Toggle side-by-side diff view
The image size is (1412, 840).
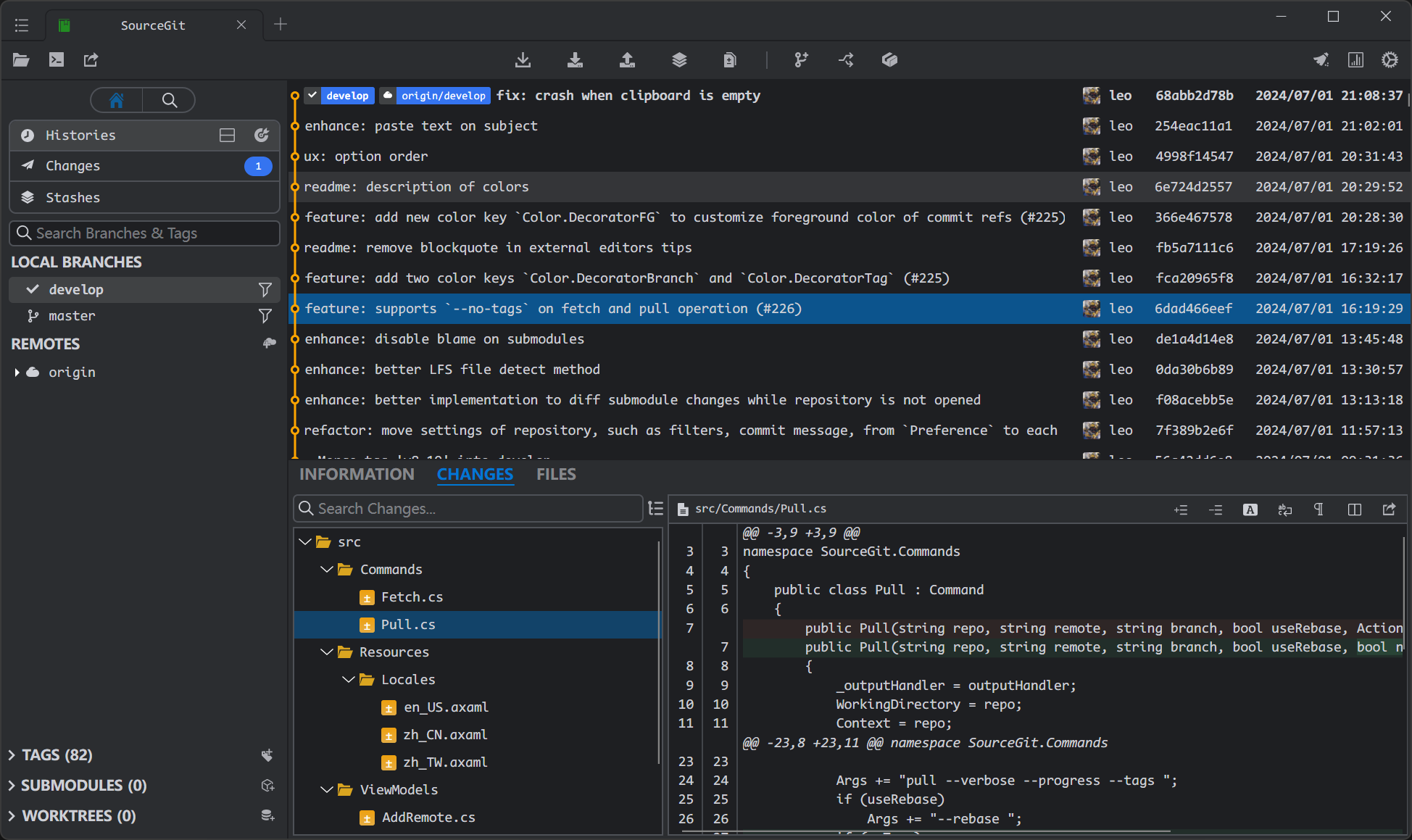click(x=1354, y=510)
